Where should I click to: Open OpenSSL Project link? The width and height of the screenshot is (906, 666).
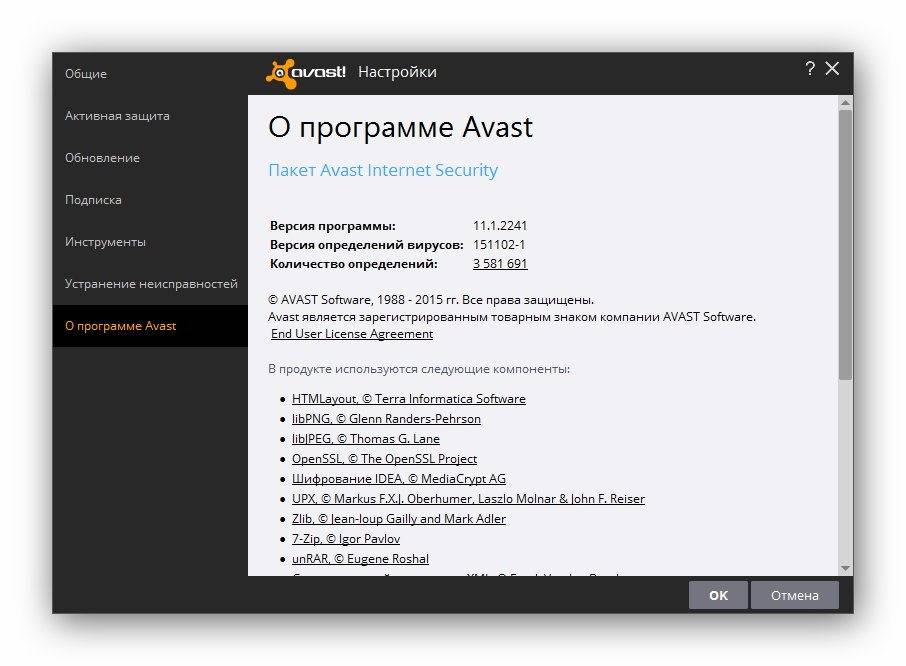(384, 459)
